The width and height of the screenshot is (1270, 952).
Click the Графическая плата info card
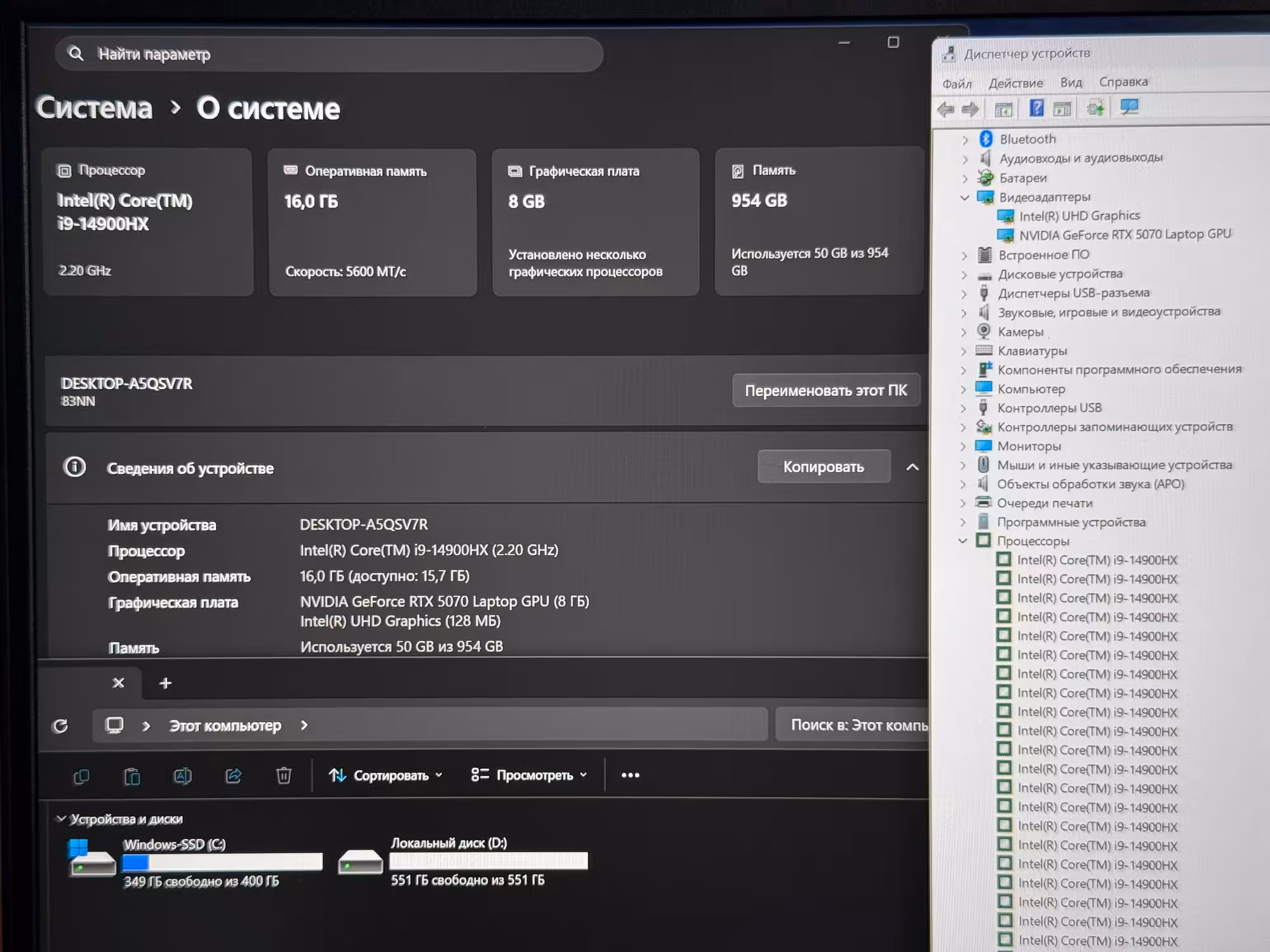pyautogui.click(x=596, y=222)
